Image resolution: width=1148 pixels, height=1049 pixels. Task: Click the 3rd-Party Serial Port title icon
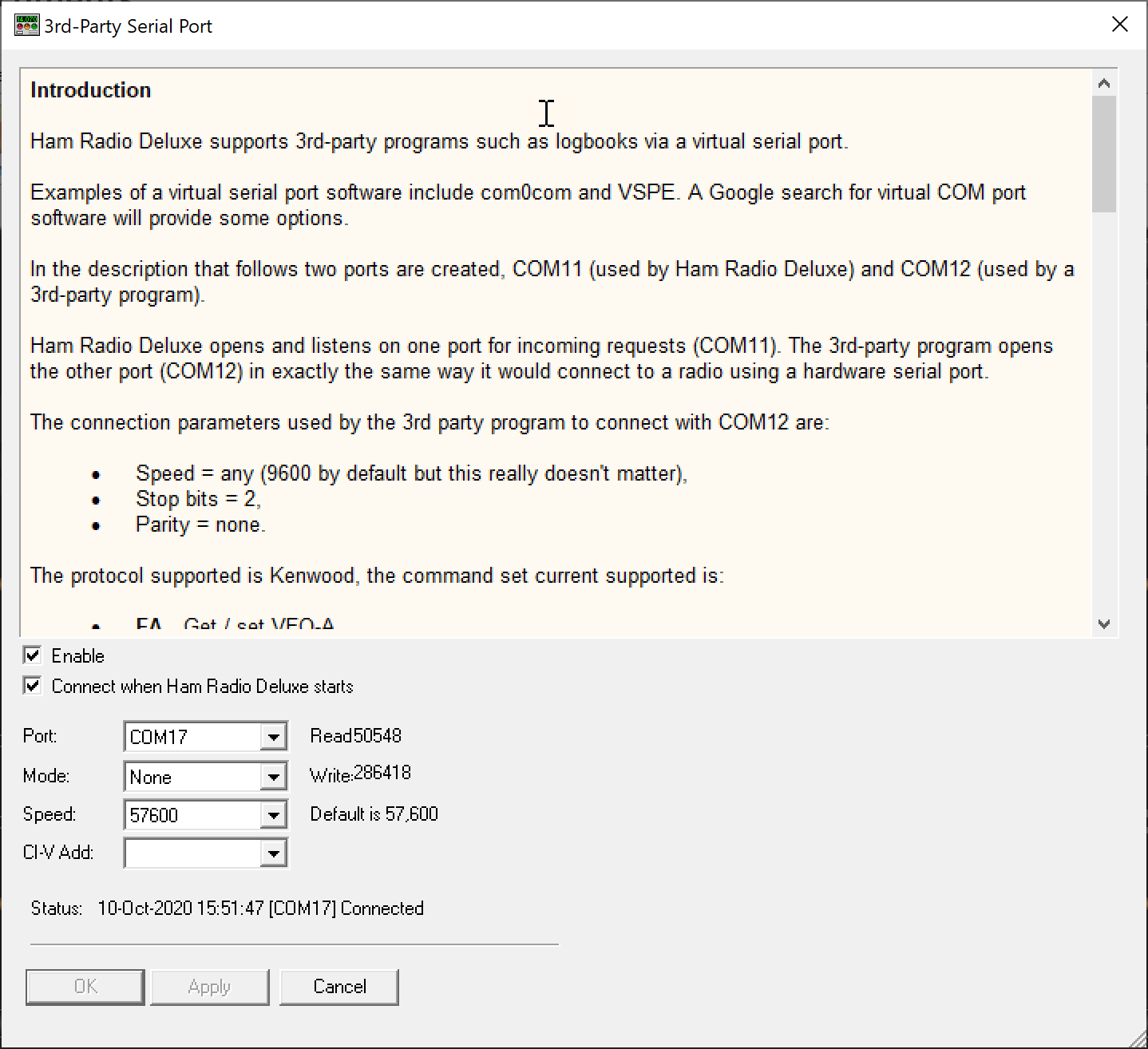(x=27, y=26)
